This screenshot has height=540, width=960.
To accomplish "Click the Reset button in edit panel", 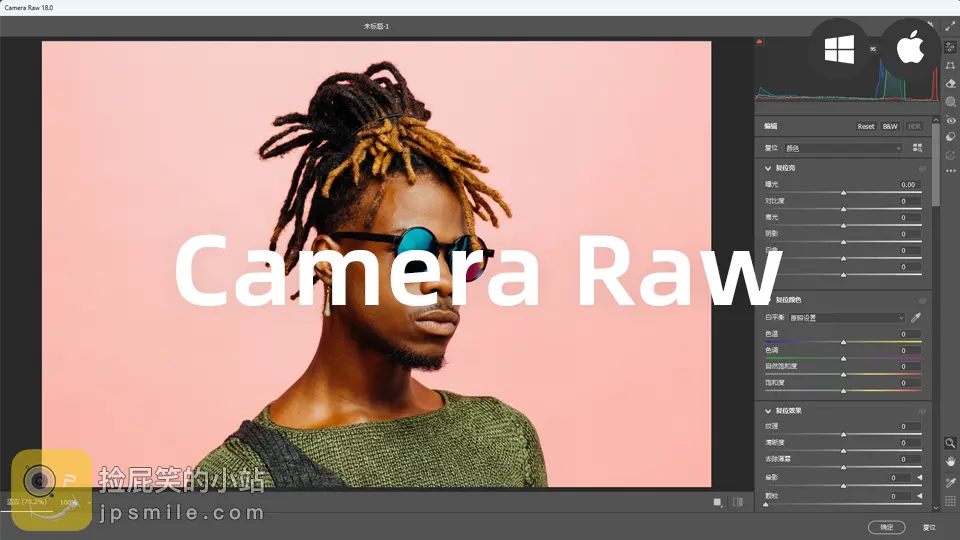I will coord(865,127).
